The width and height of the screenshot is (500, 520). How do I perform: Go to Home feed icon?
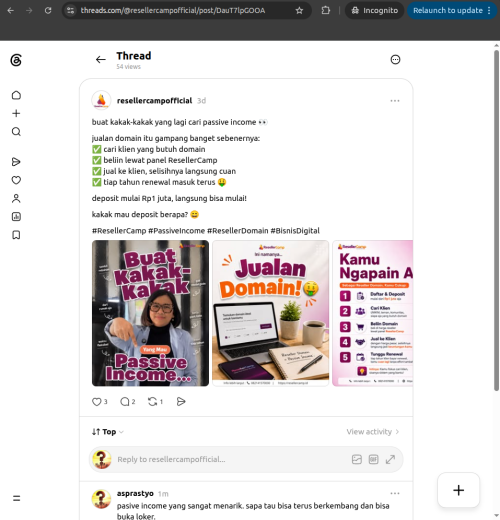[x=16, y=95]
